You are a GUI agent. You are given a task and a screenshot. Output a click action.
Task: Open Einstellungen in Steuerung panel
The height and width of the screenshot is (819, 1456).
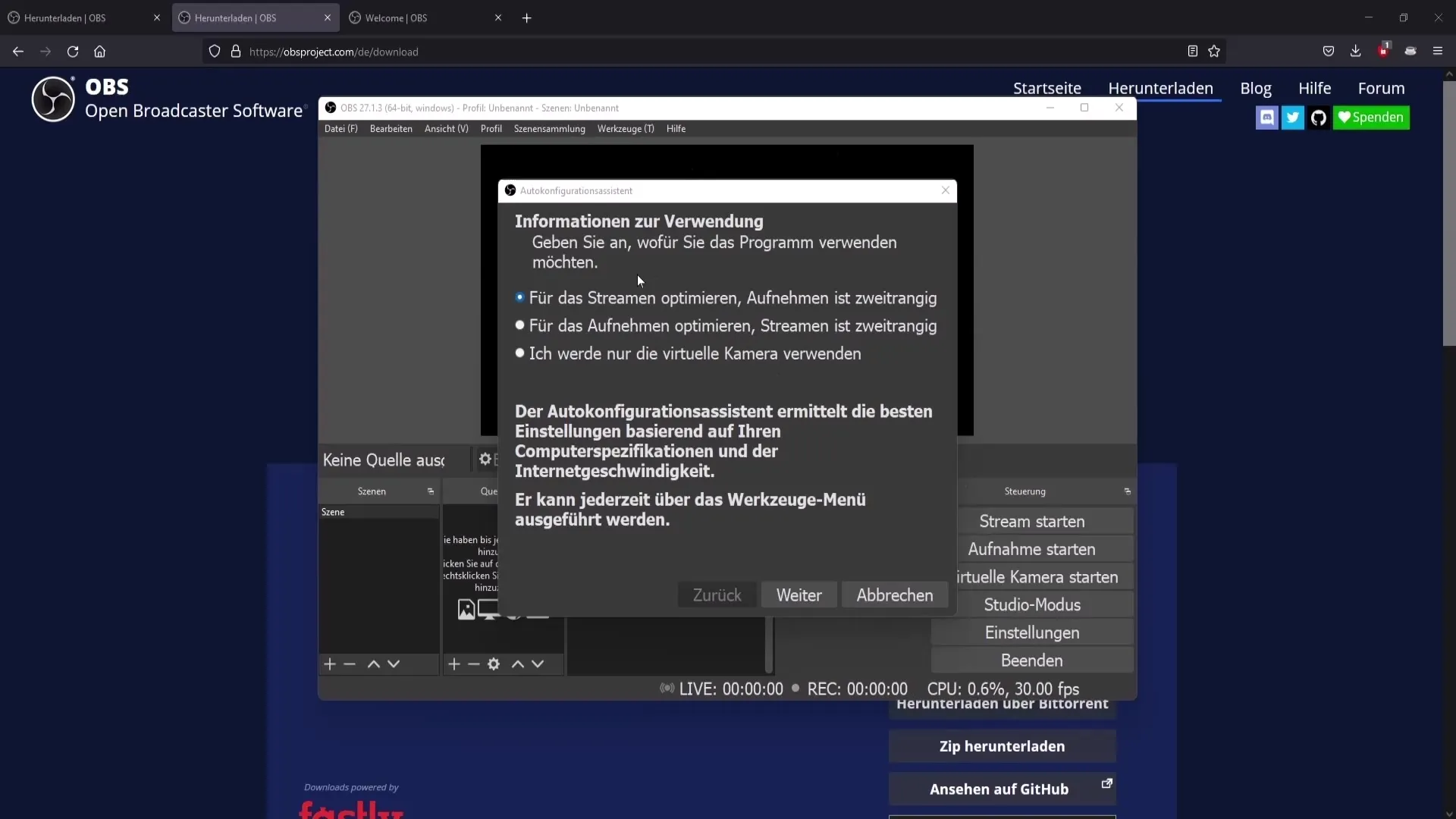(x=1032, y=632)
